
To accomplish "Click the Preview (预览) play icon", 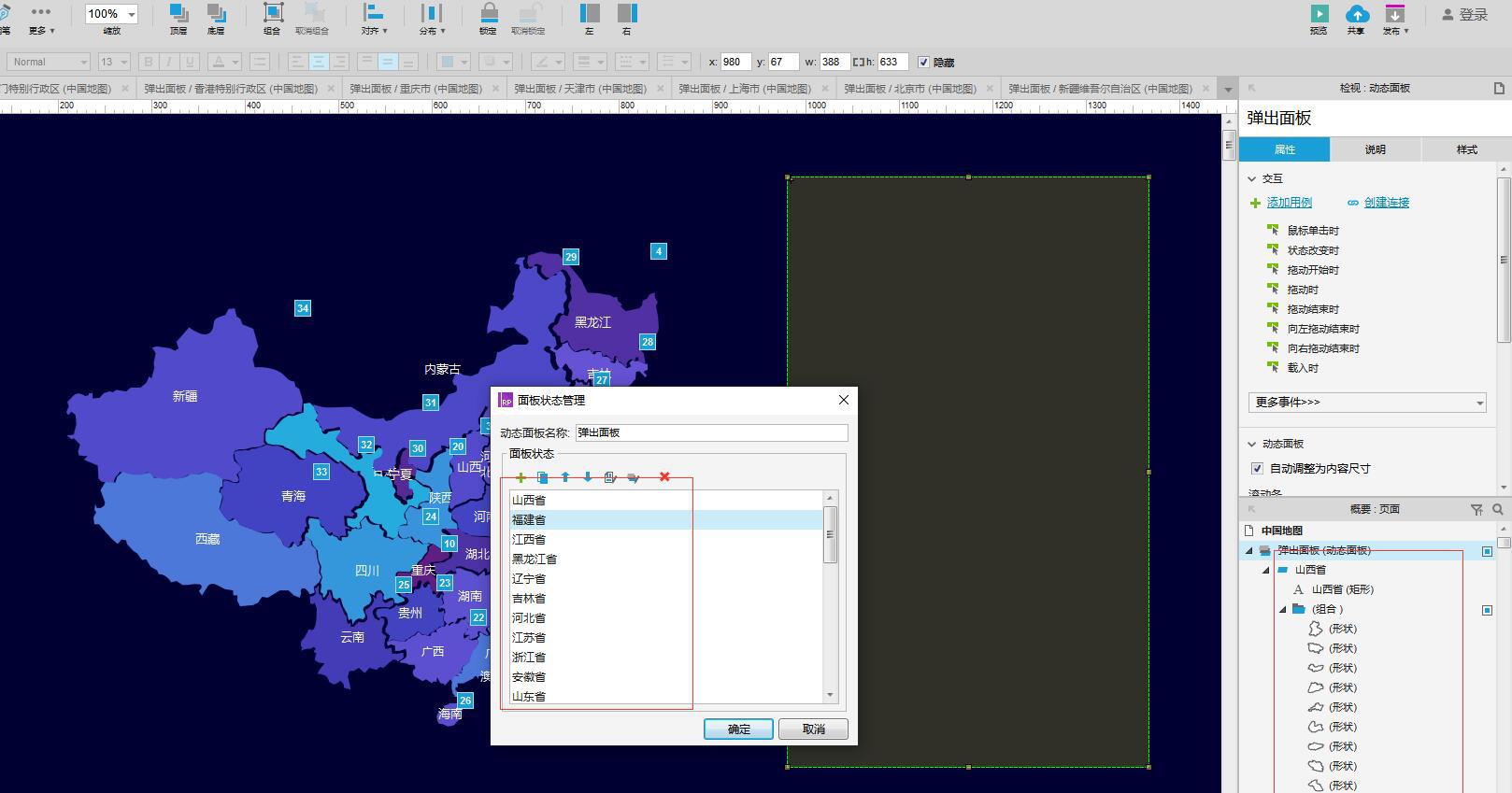I will 1319,13.
